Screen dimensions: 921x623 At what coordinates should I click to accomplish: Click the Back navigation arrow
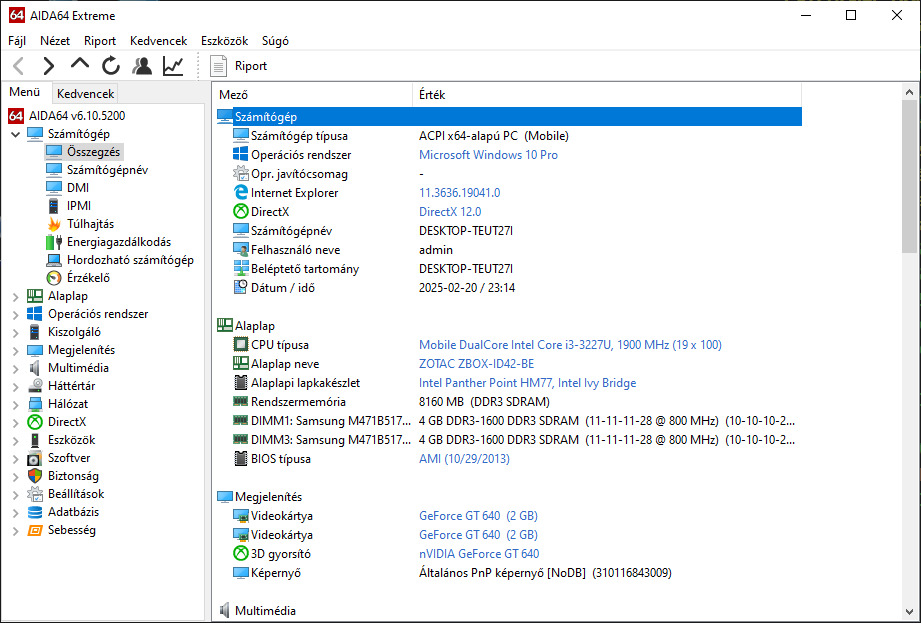coord(18,66)
